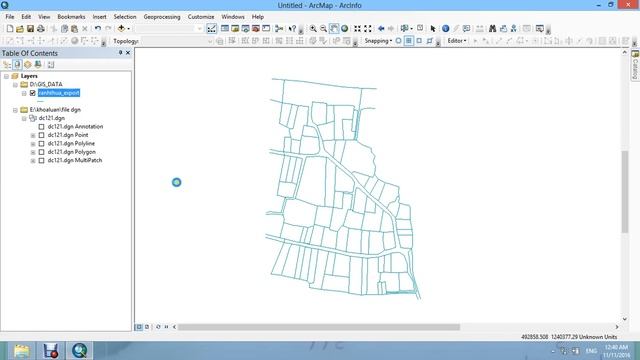640x360 pixels.
Task: Toggle Edge Snapping in Snapping toolbar
Action: 430,41
